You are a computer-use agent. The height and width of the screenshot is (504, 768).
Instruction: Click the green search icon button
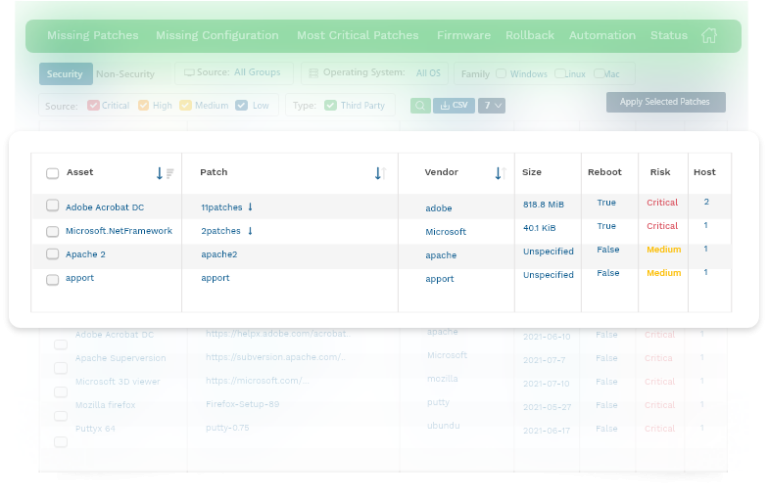[420, 105]
